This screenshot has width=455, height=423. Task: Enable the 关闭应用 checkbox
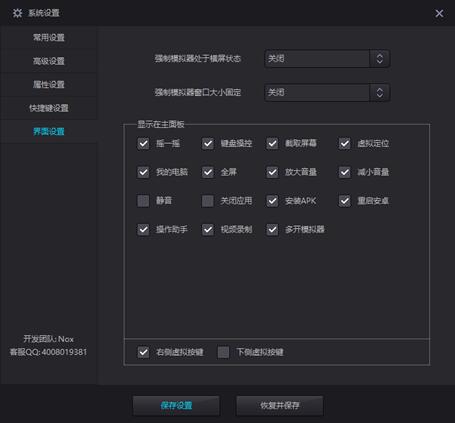208,201
